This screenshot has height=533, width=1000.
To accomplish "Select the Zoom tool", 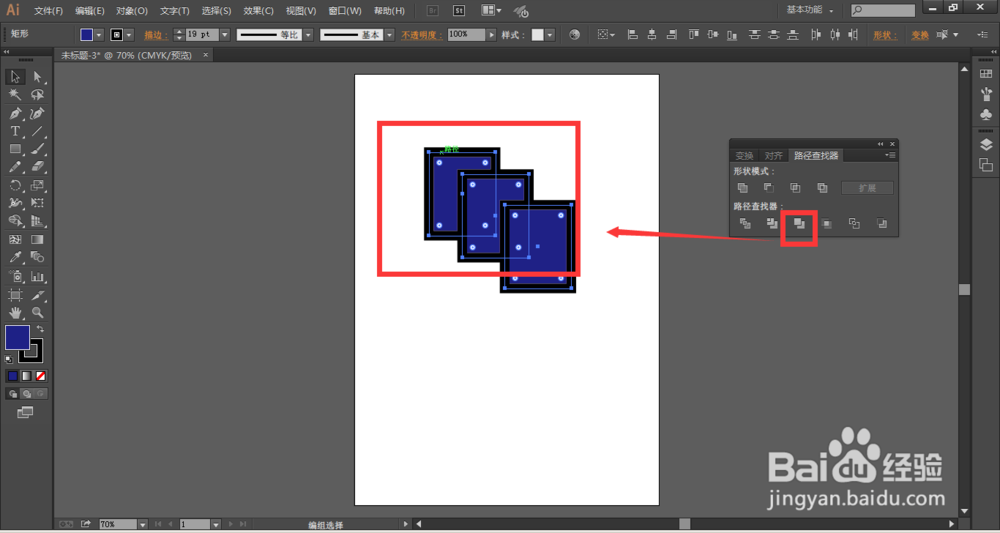I will coord(38,313).
